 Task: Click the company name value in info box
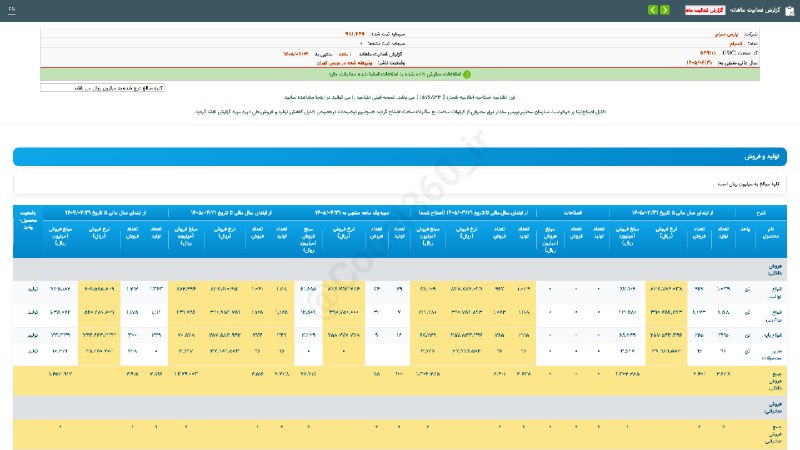pos(727,34)
